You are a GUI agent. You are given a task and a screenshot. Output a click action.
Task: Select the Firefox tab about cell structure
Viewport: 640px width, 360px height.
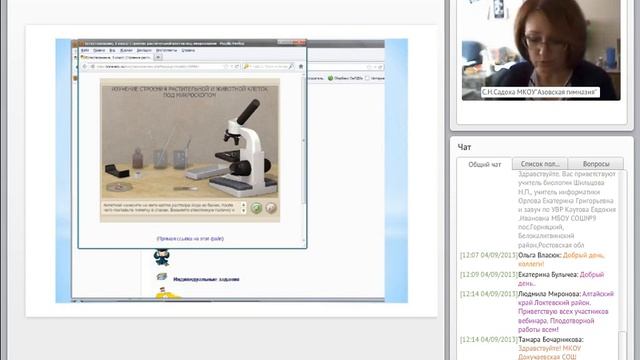point(116,58)
